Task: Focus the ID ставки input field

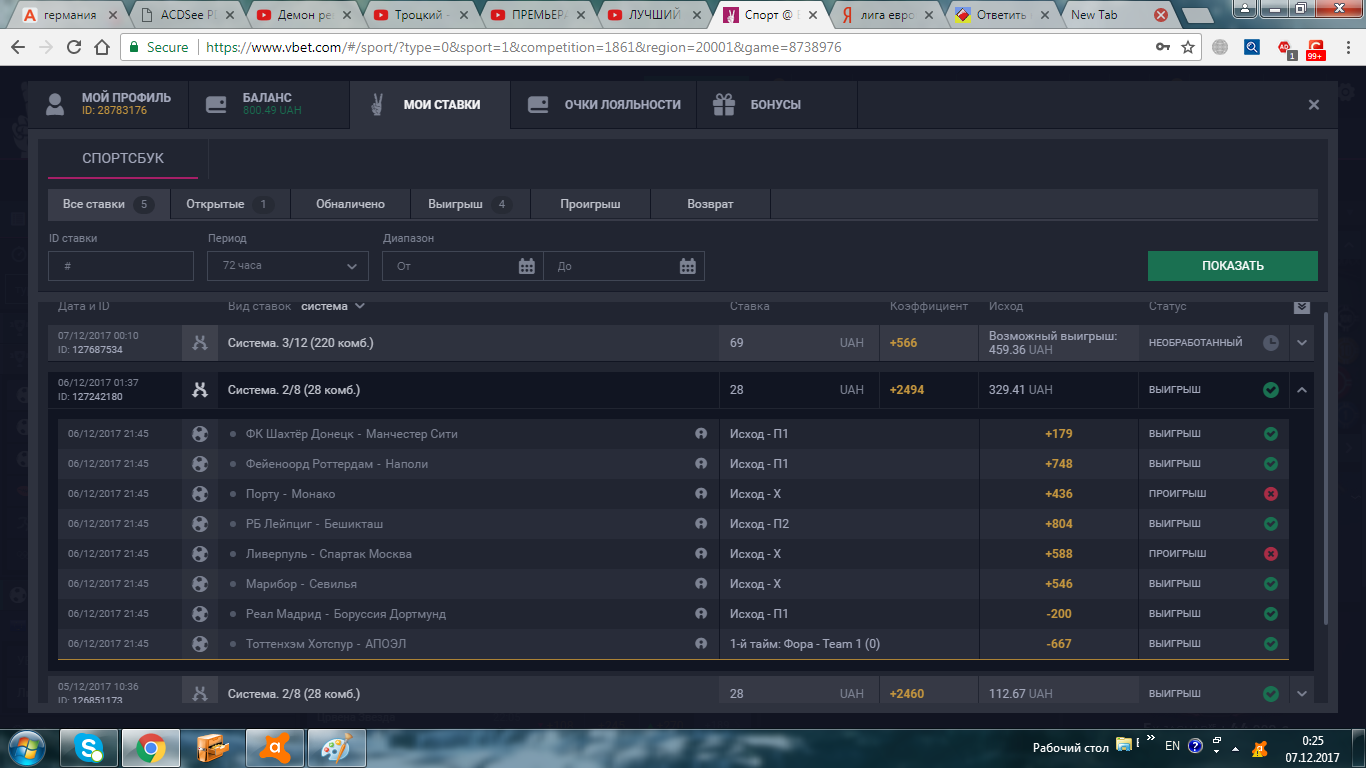Action: point(121,266)
